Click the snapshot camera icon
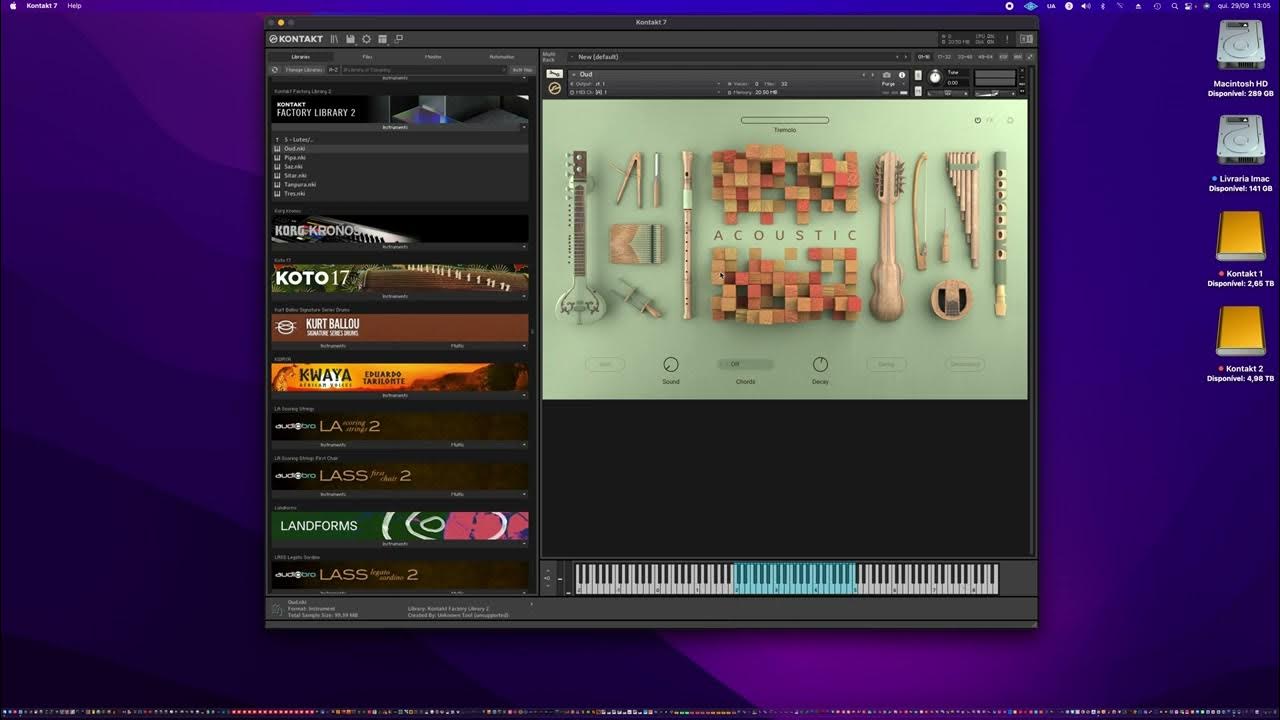Viewport: 1280px width, 720px height. (886, 75)
